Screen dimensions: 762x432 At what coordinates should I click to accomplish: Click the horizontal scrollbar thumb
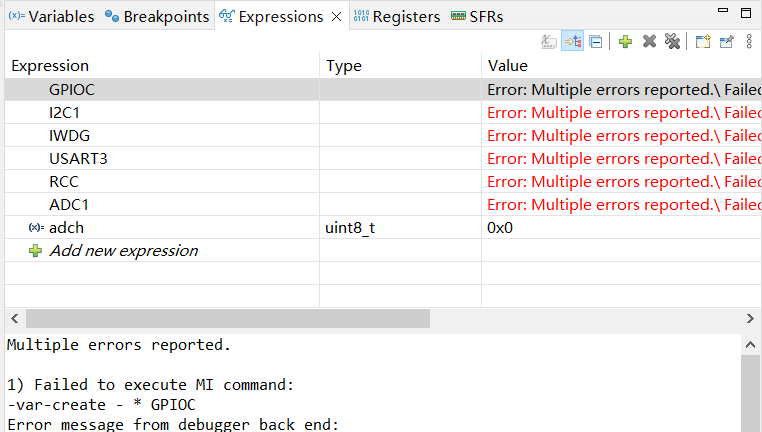coord(228,319)
